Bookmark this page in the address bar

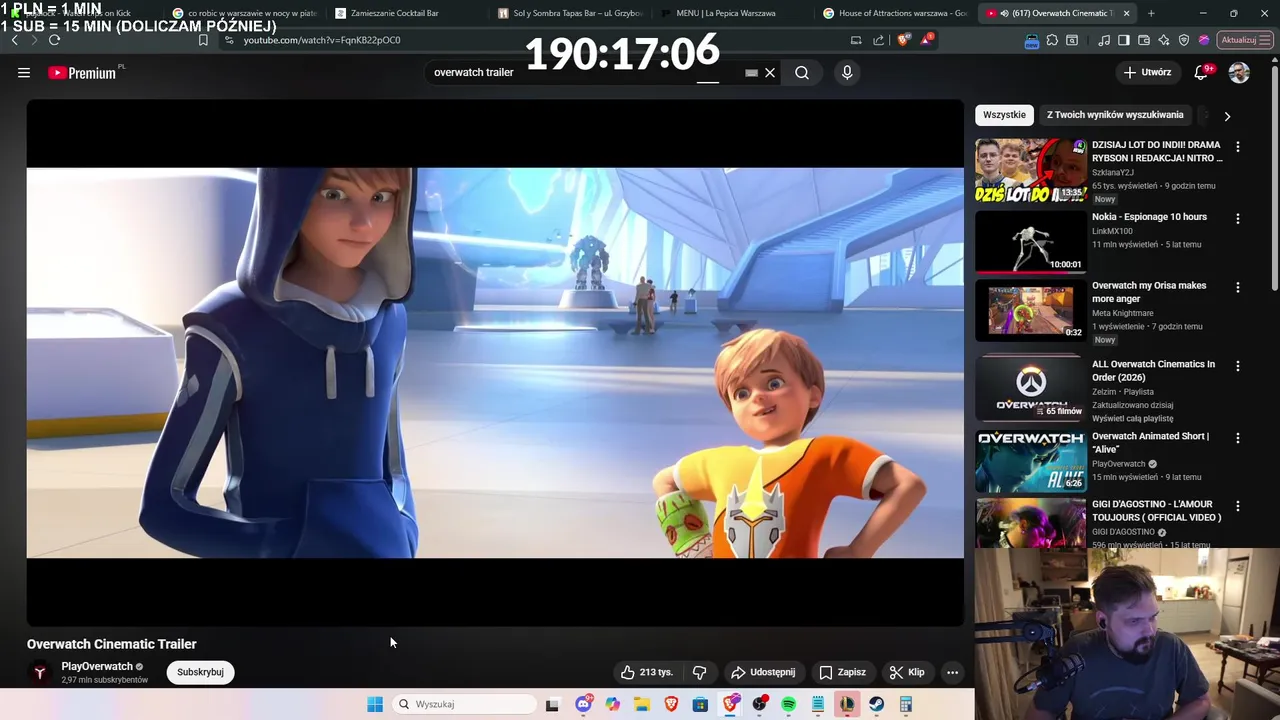(x=203, y=40)
